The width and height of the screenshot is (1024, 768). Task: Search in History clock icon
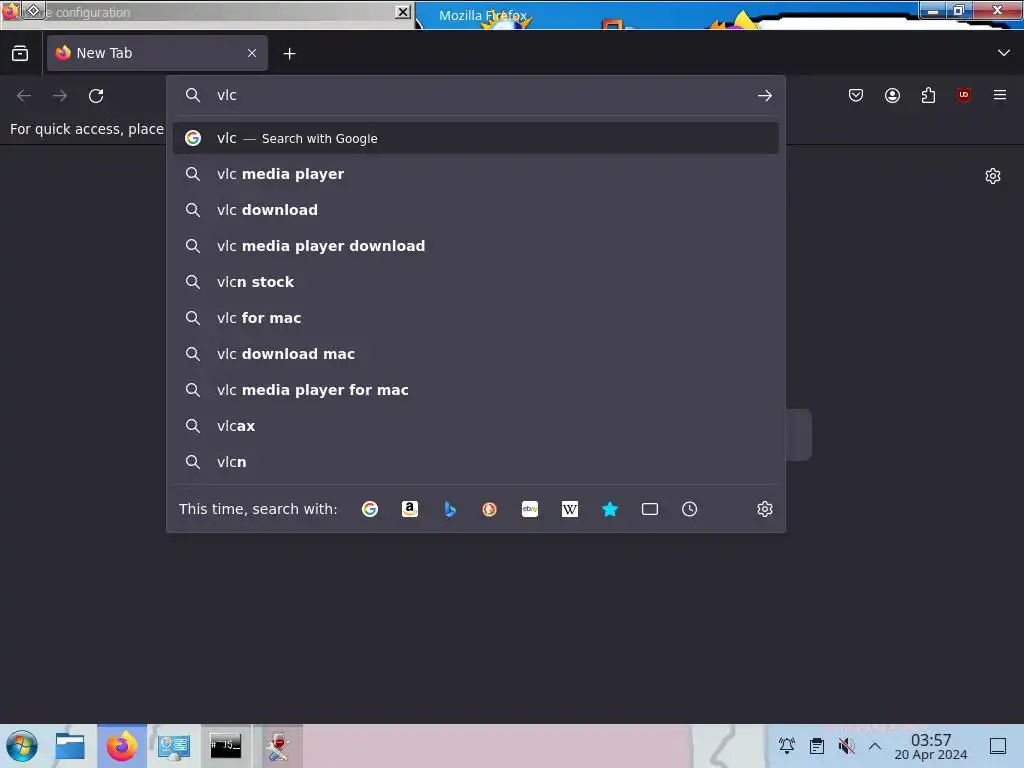[690, 509]
